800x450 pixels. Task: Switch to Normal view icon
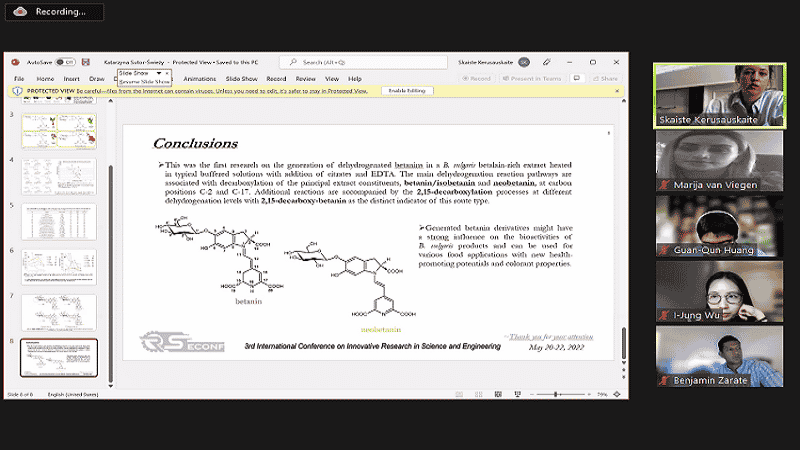tap(459, 394)
